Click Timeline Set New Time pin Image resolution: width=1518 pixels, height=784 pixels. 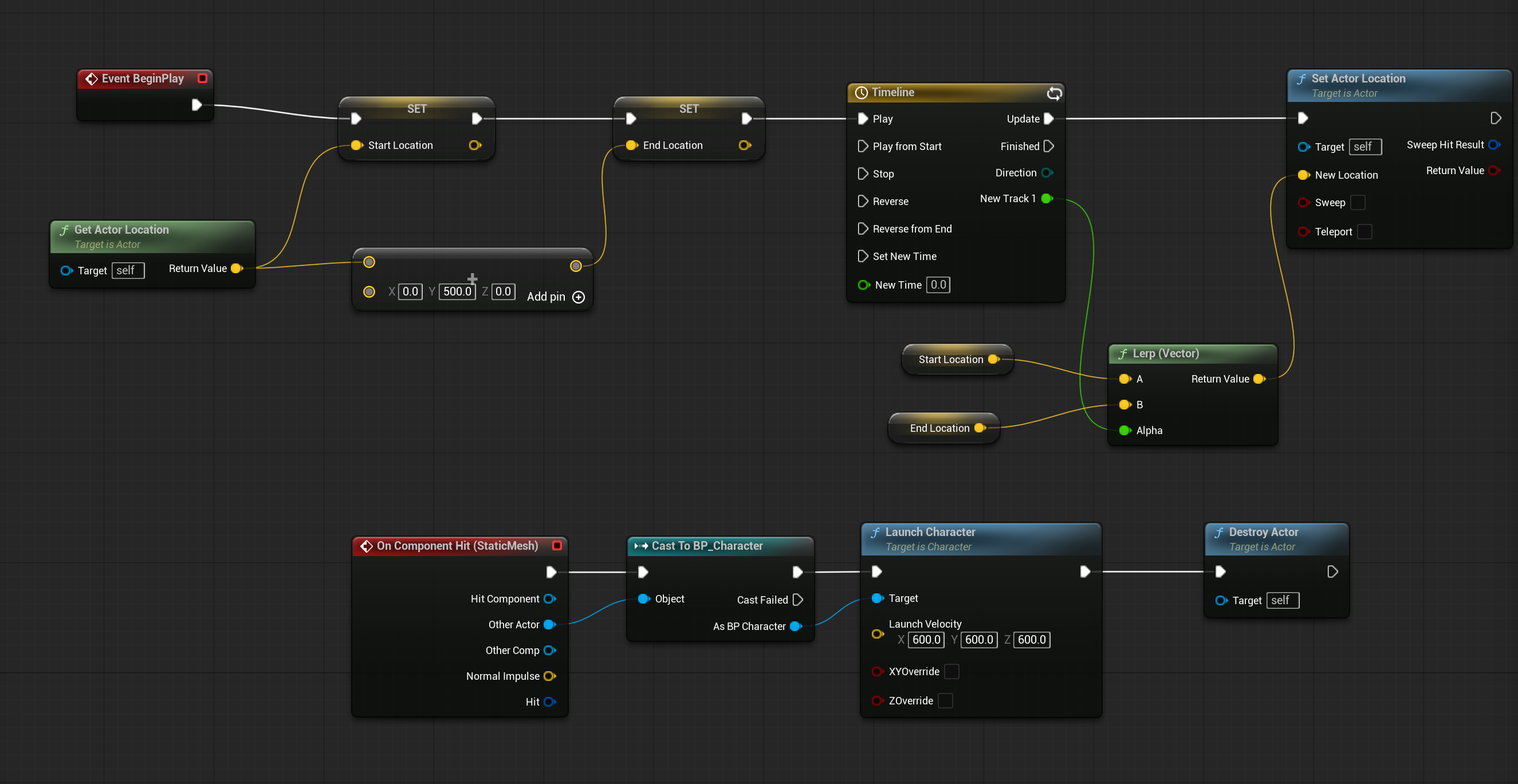pos(863,256)
